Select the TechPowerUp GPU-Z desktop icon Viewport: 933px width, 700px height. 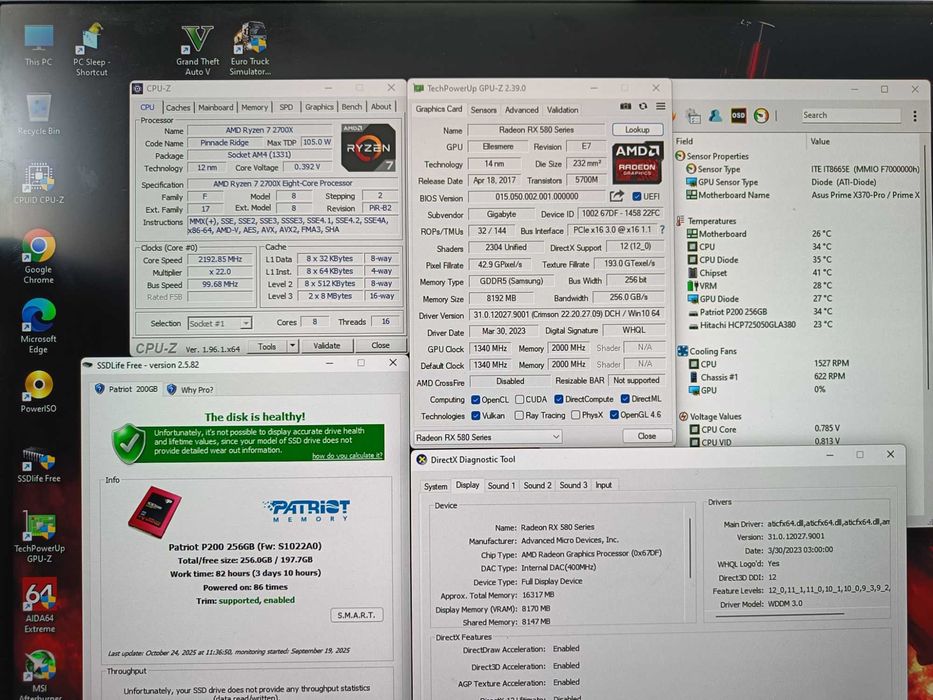point(39,536)
